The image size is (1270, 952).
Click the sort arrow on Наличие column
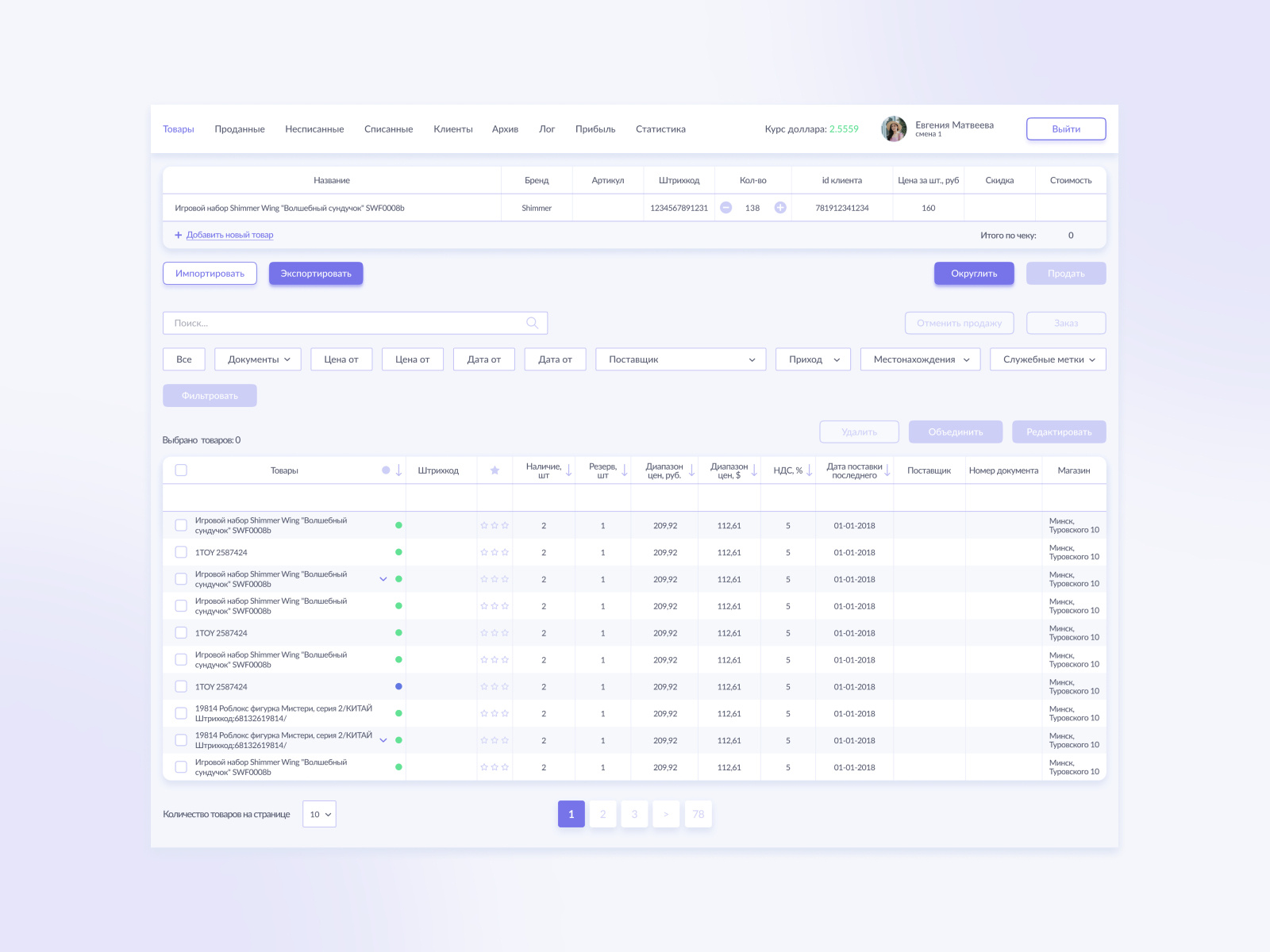point(569,470)
